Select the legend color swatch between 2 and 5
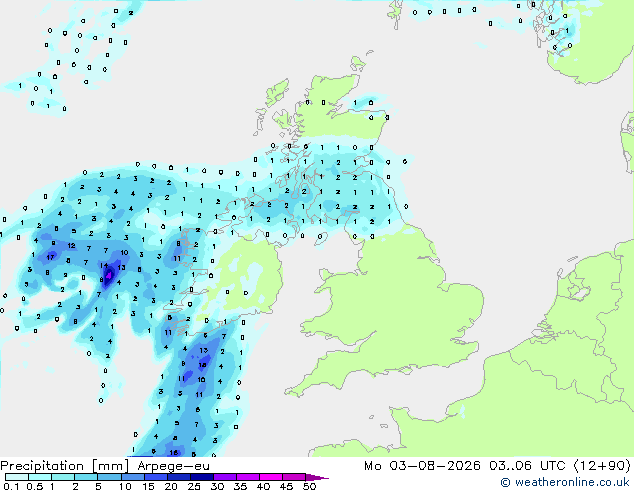634x490 pixels. (x=86, y=477)
